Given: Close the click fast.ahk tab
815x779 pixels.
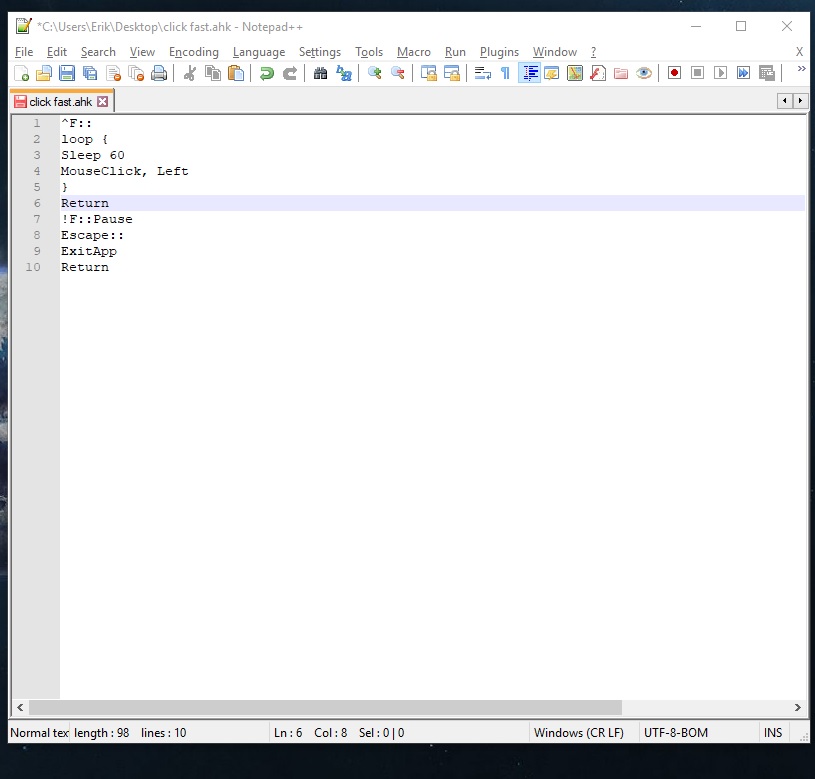Looking at the screenshot, I should [103, 101].
